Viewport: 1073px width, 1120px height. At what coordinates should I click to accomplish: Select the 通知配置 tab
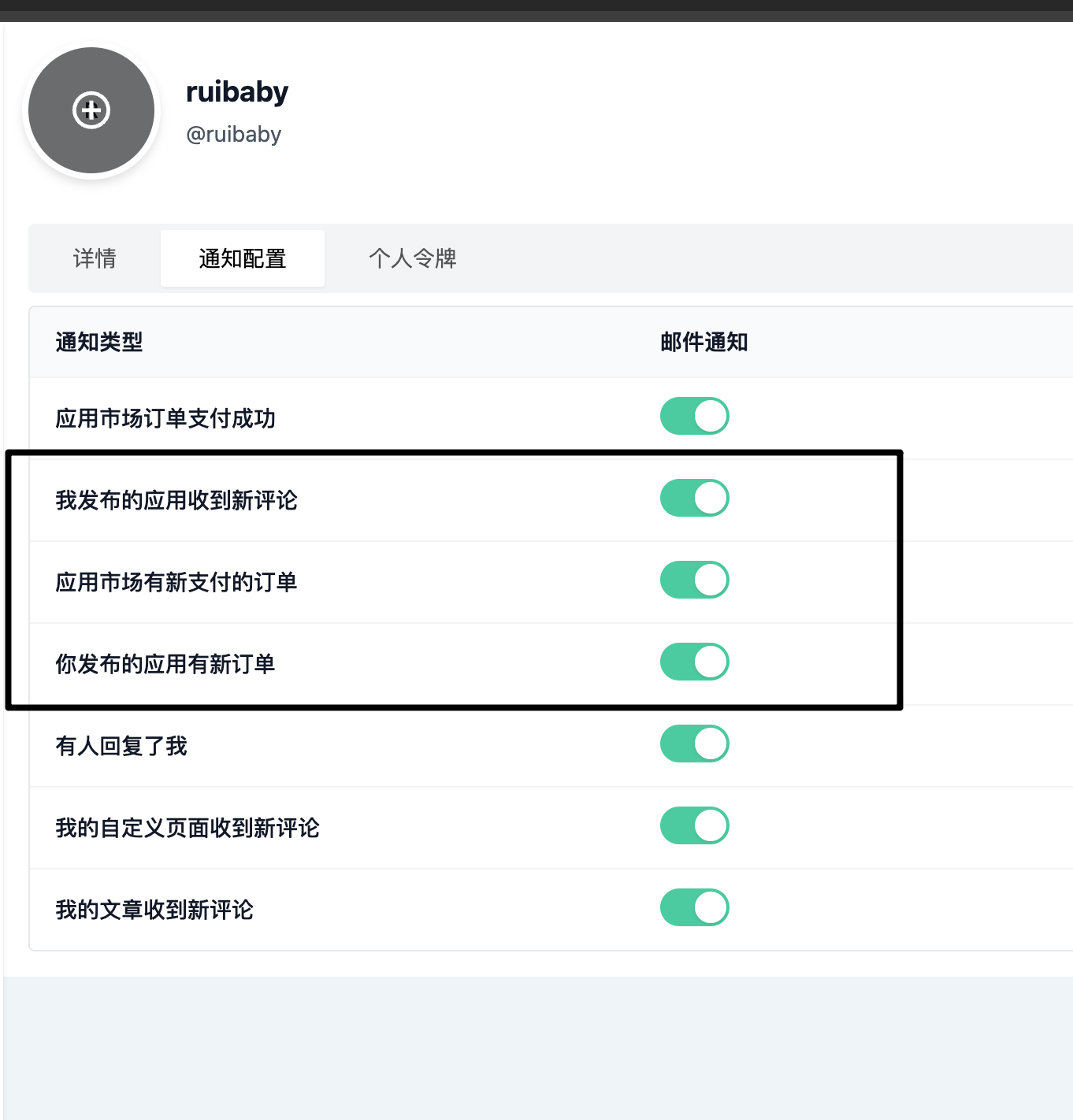click(242, 258)
